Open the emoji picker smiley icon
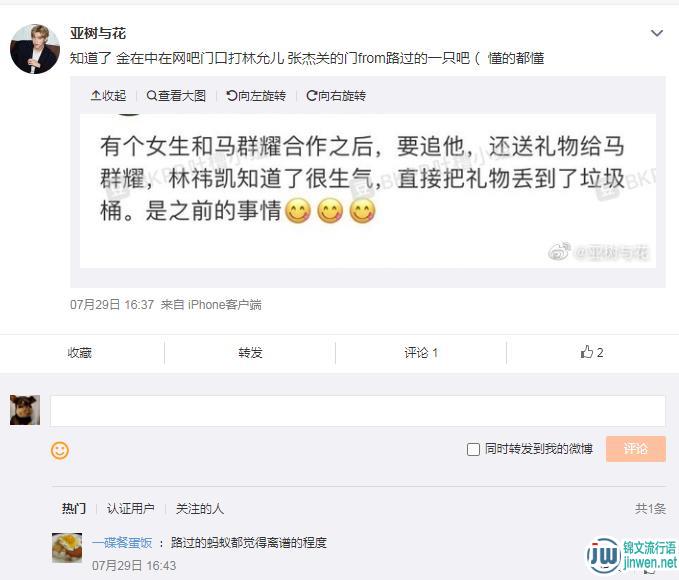This screenshot has height=580, width=679. point(60,450)
